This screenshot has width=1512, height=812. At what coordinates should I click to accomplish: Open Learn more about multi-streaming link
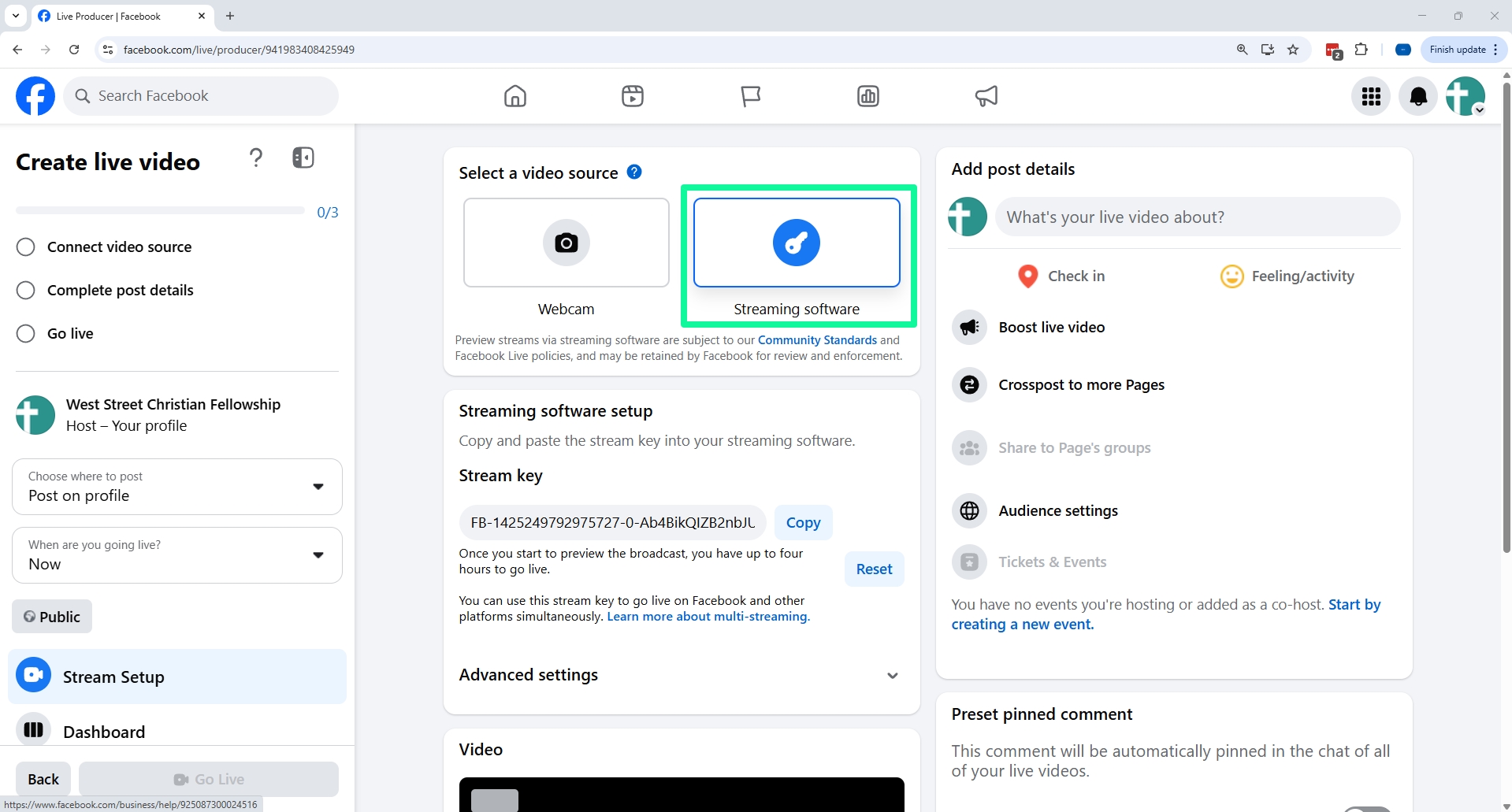coord(708,617)
